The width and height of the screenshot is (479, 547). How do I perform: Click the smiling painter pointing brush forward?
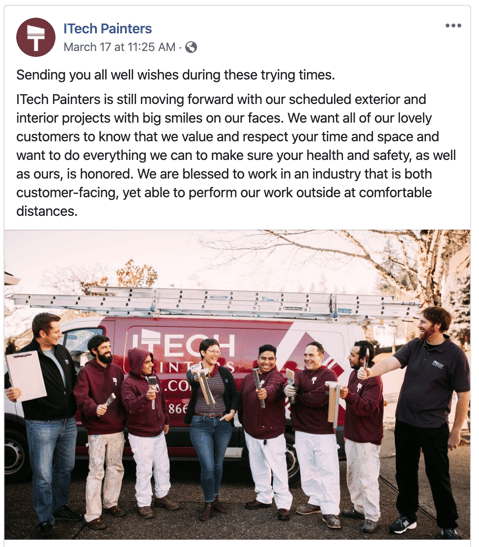tap(267, 431)
